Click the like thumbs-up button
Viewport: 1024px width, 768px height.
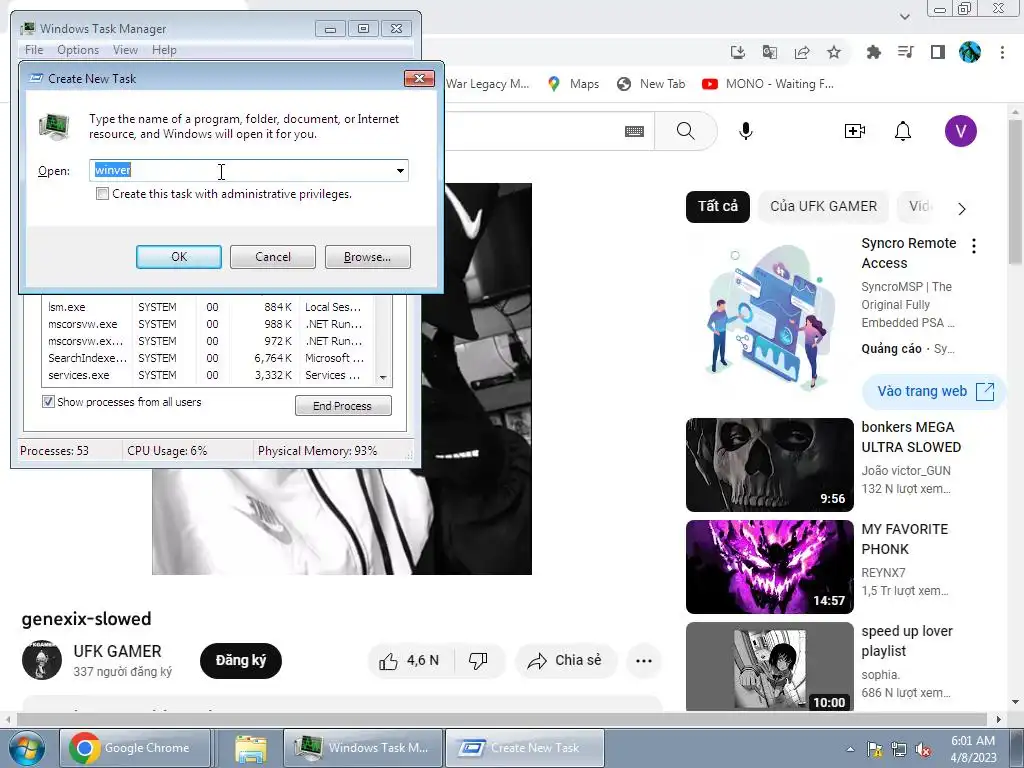(x=411, y=661)
